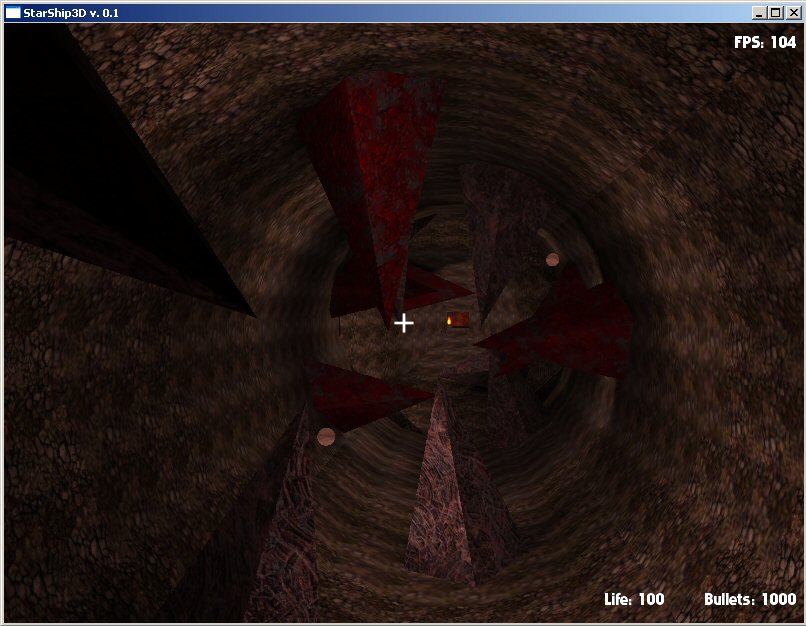Maximize the StarShip3D window
806x626 pixels.
tap(776, 13)
